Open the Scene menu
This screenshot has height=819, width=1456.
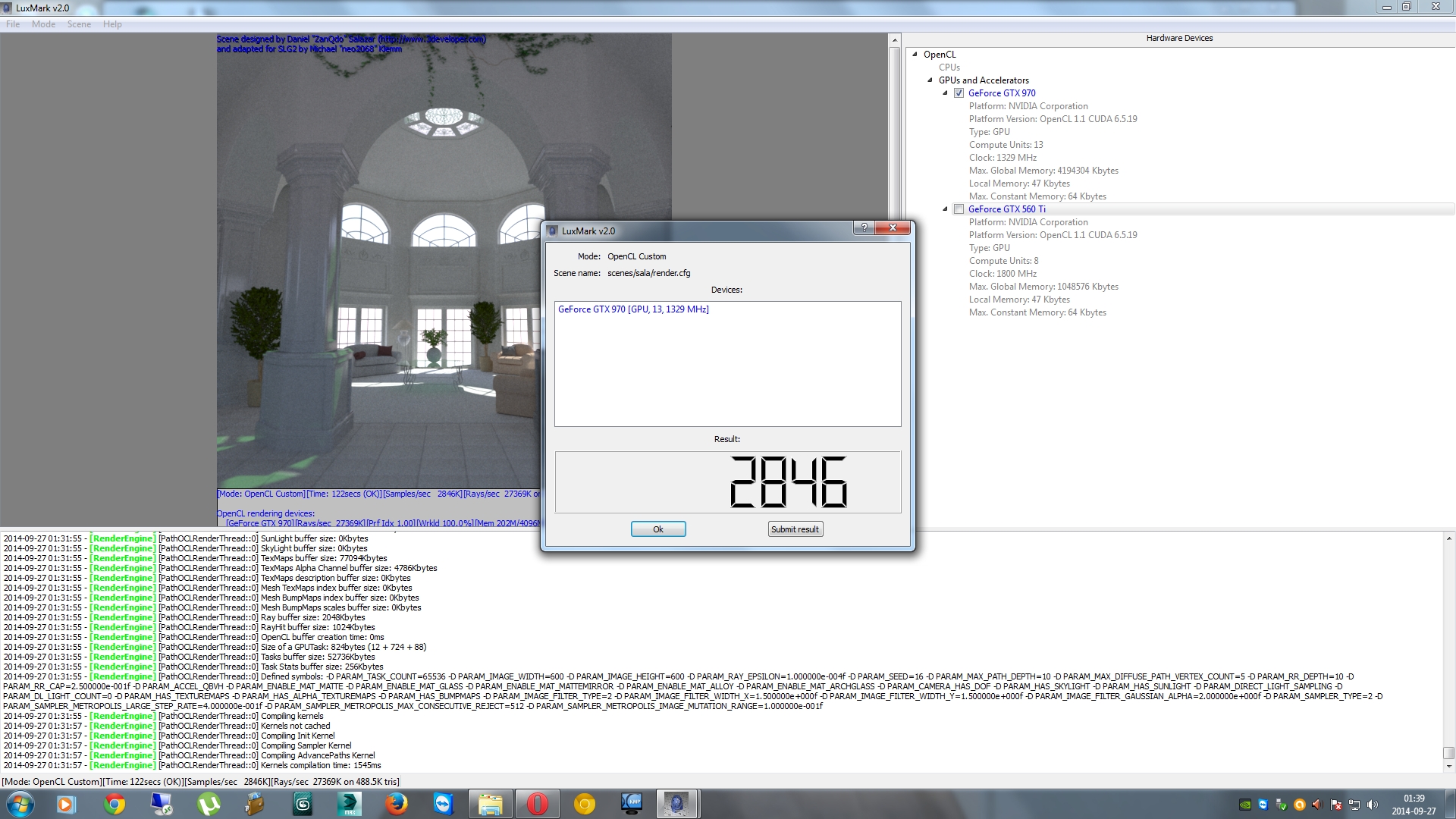pos(79,24)
